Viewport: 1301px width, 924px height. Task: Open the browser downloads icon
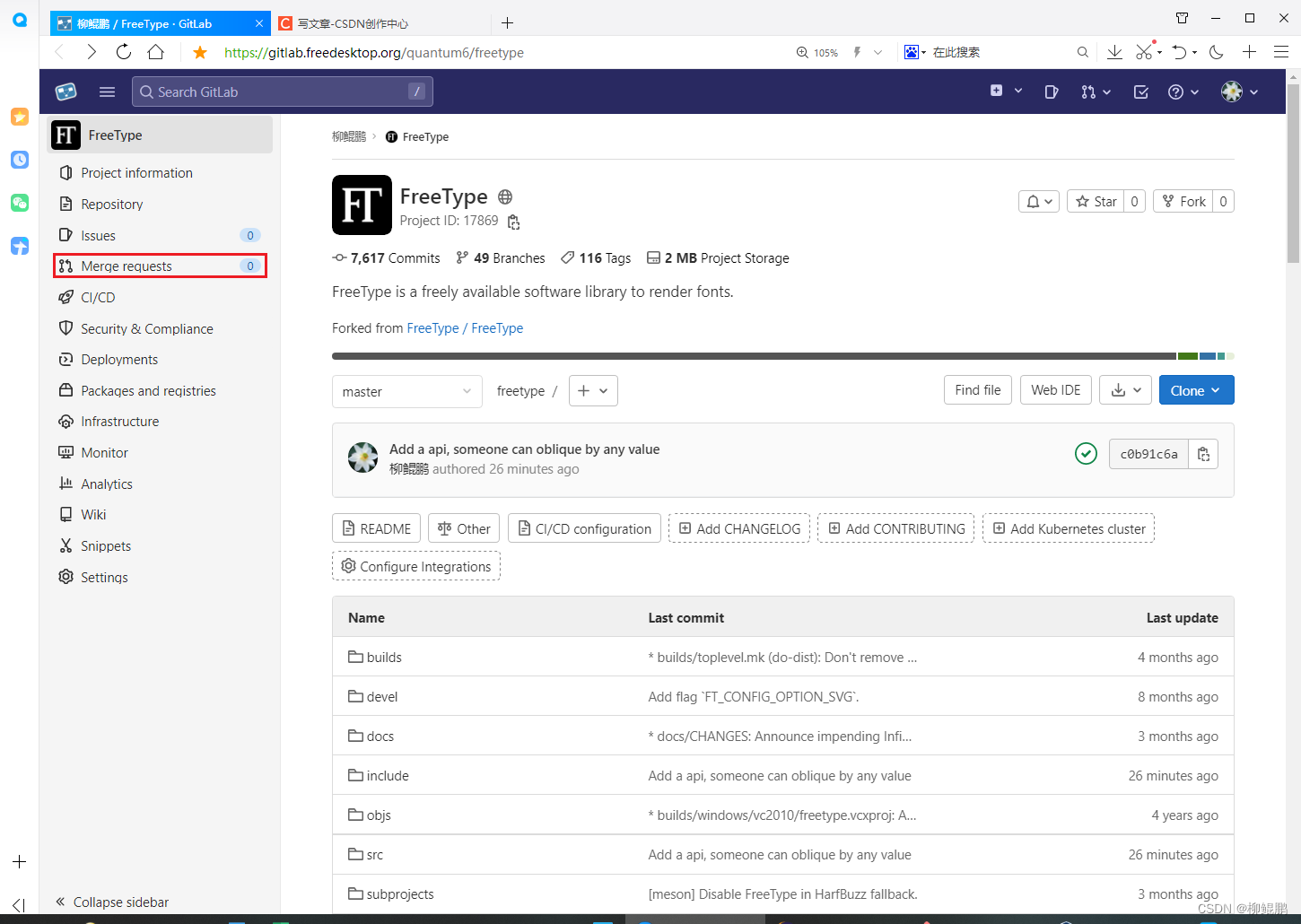[1114, 52]
